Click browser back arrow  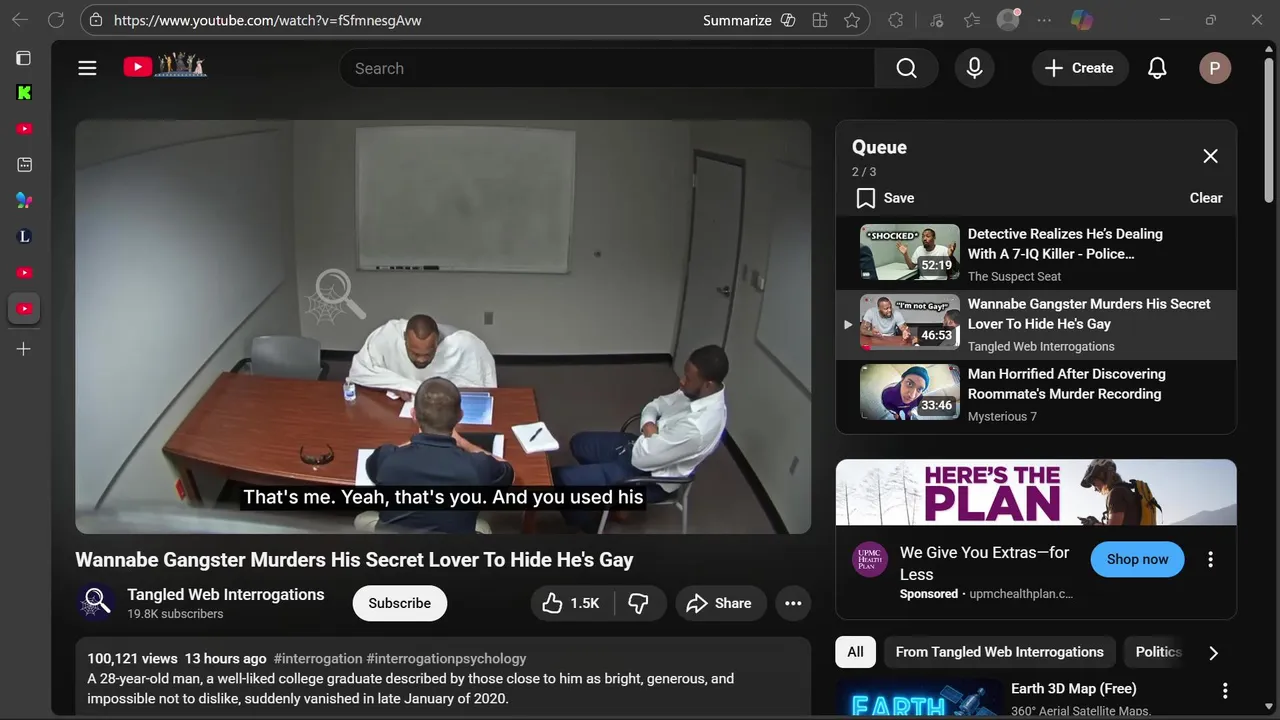(x=20, y=20)
